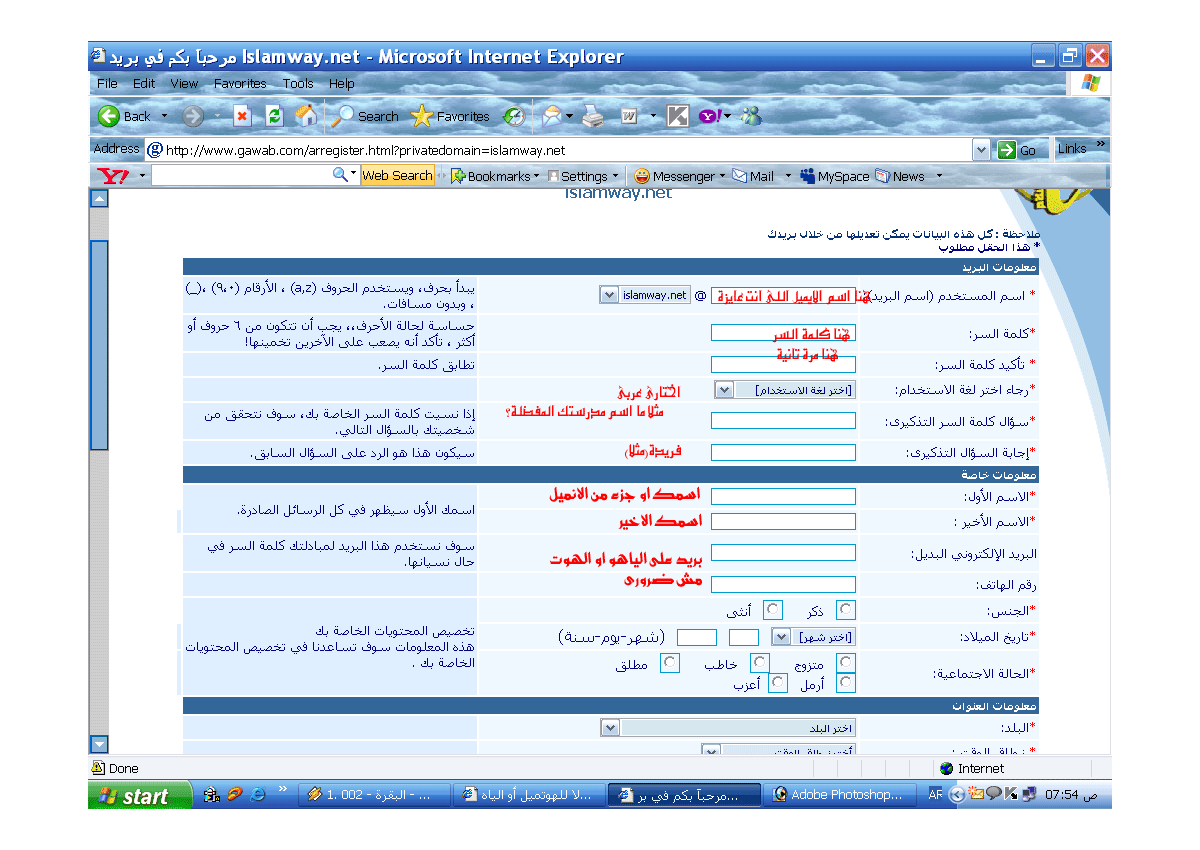Click the AR language indicator in the taskbar
Screen dimensions: 1200x850
click(935, 795)
